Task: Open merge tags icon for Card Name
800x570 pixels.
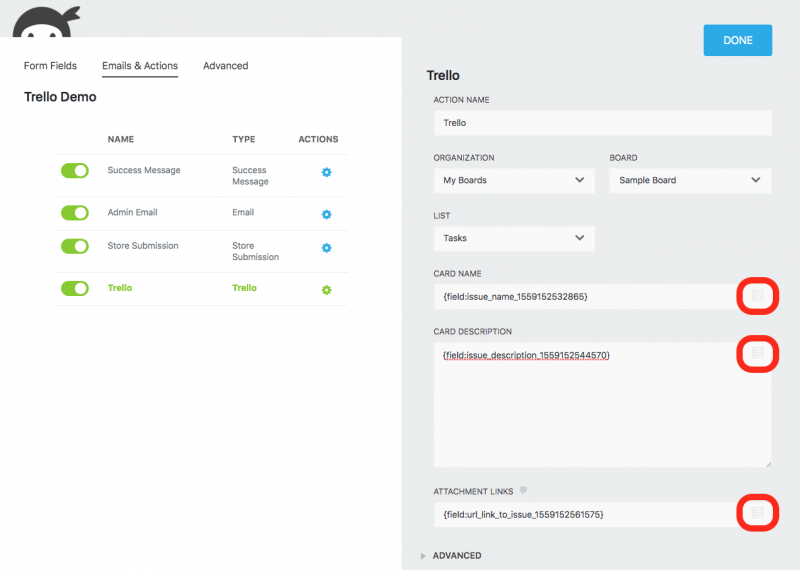Action: tap(758, 295)
